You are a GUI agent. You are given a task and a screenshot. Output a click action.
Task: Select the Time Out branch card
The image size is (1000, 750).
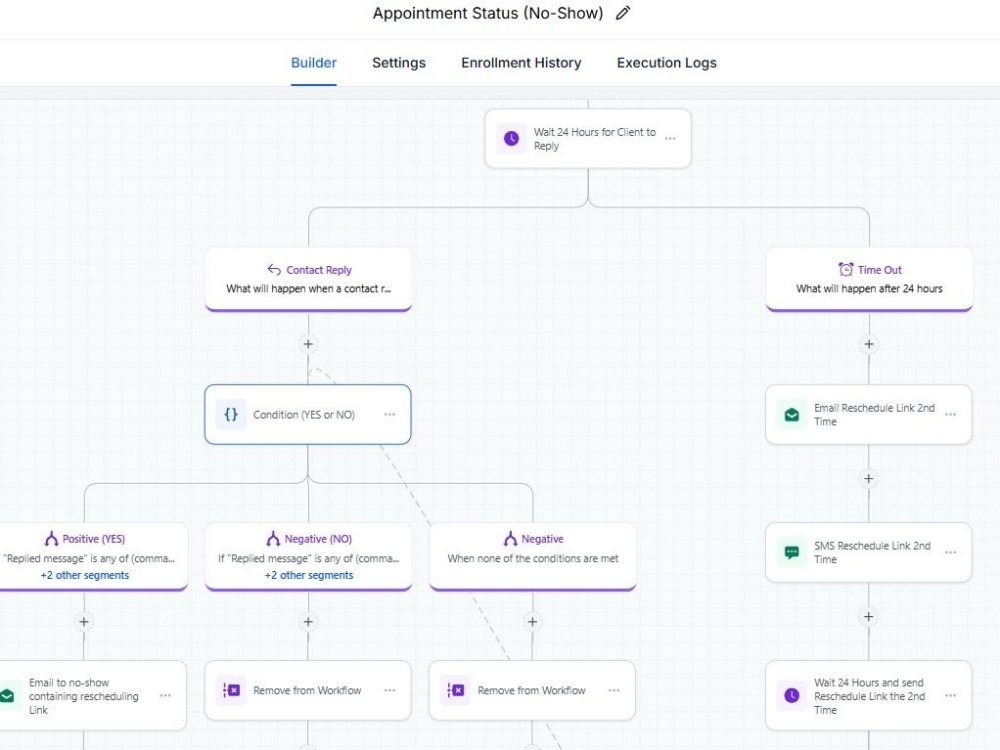[869, 279]
